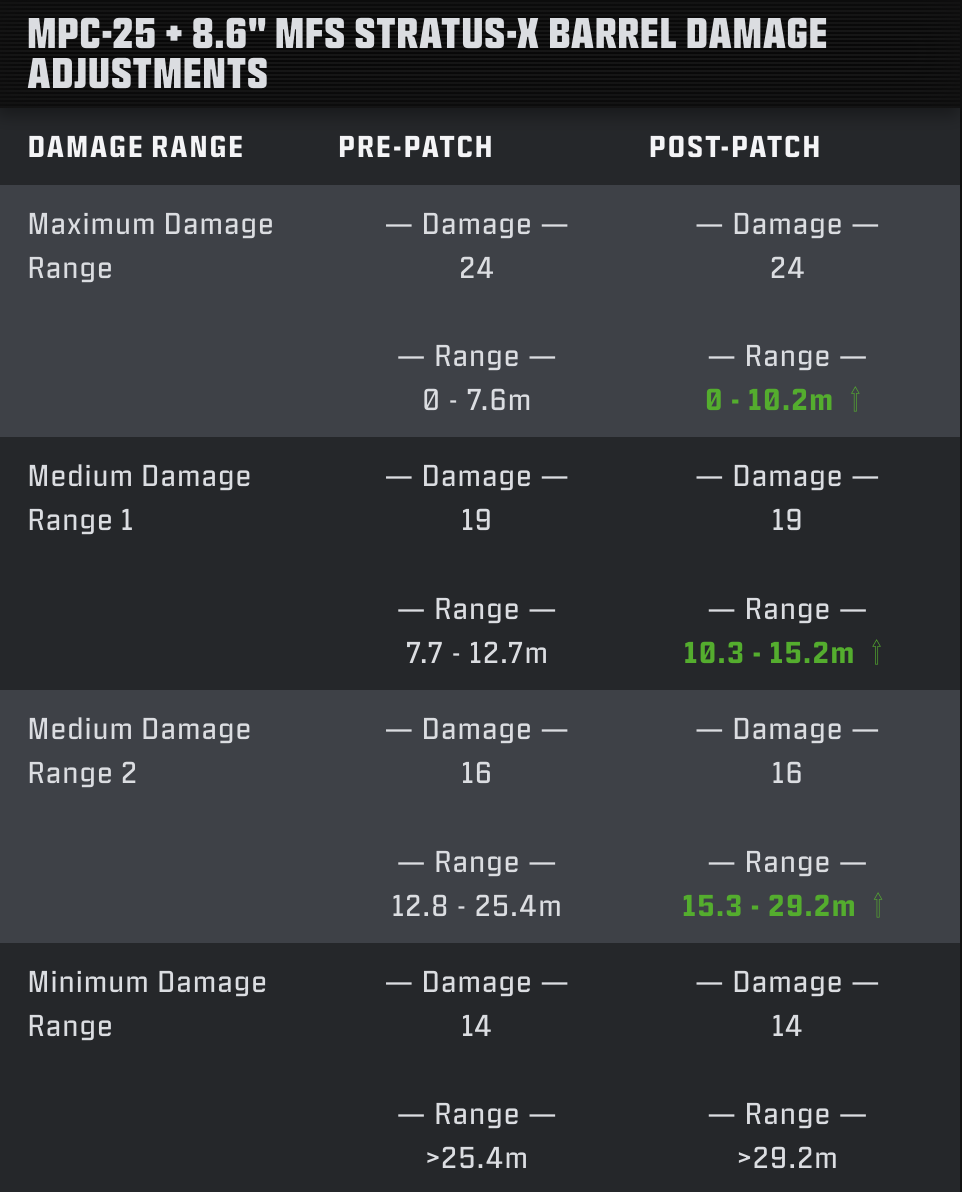The width and height of the screenshot is (962, 1192).
Task: Click the post-patch range value >29.2m
Action: coord(787,1159)
